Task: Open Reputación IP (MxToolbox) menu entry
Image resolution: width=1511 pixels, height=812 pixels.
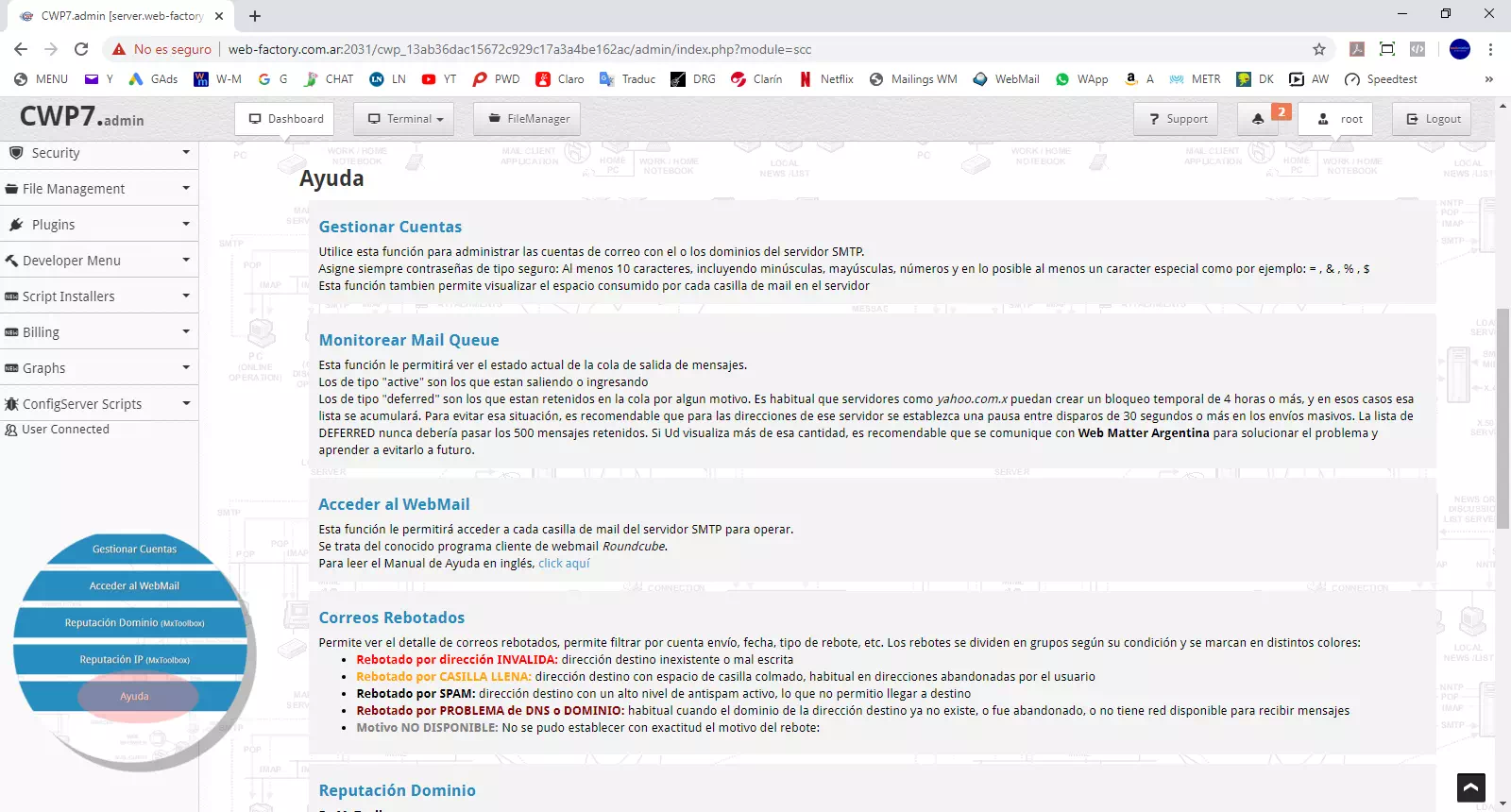Action: click(x=134, y=660)
